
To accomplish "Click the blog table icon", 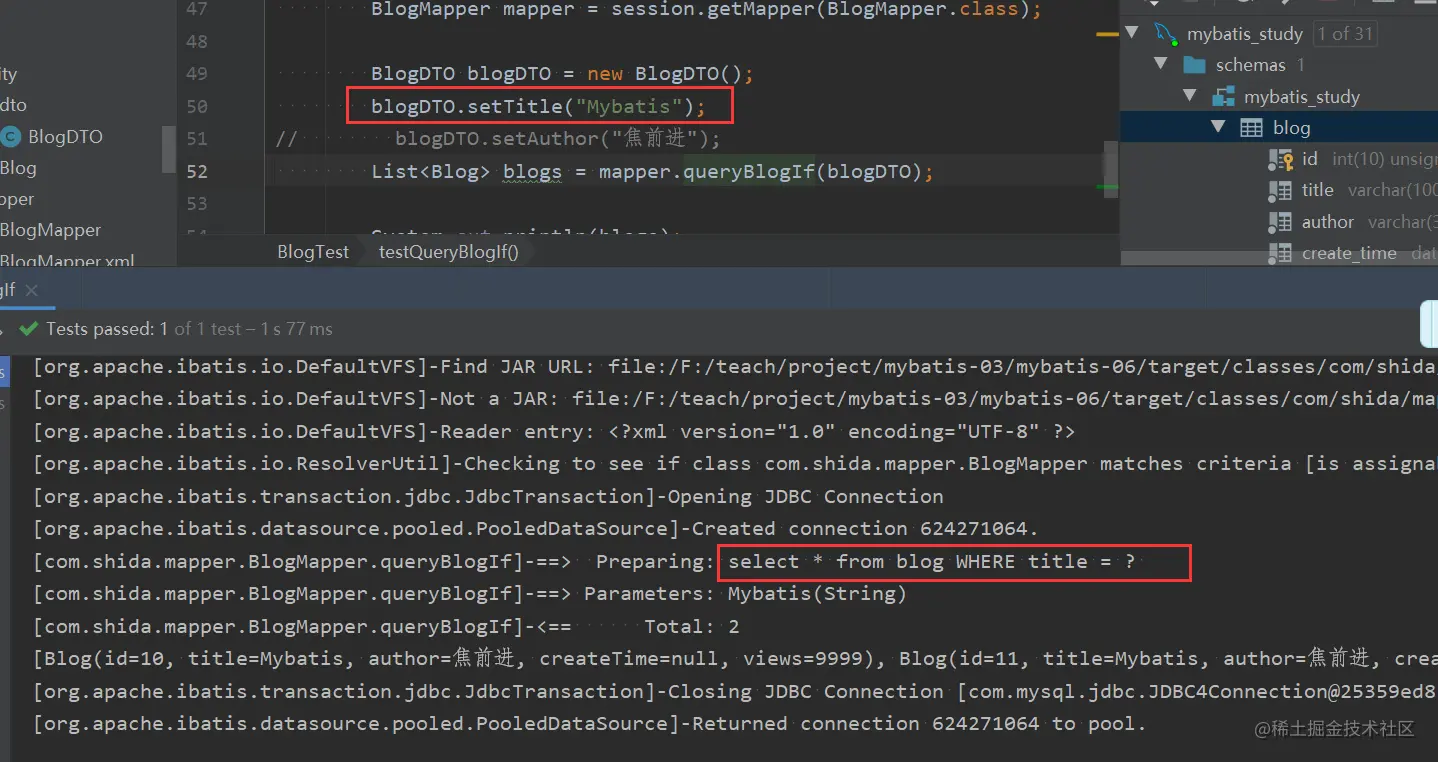I will point(1251,128).
